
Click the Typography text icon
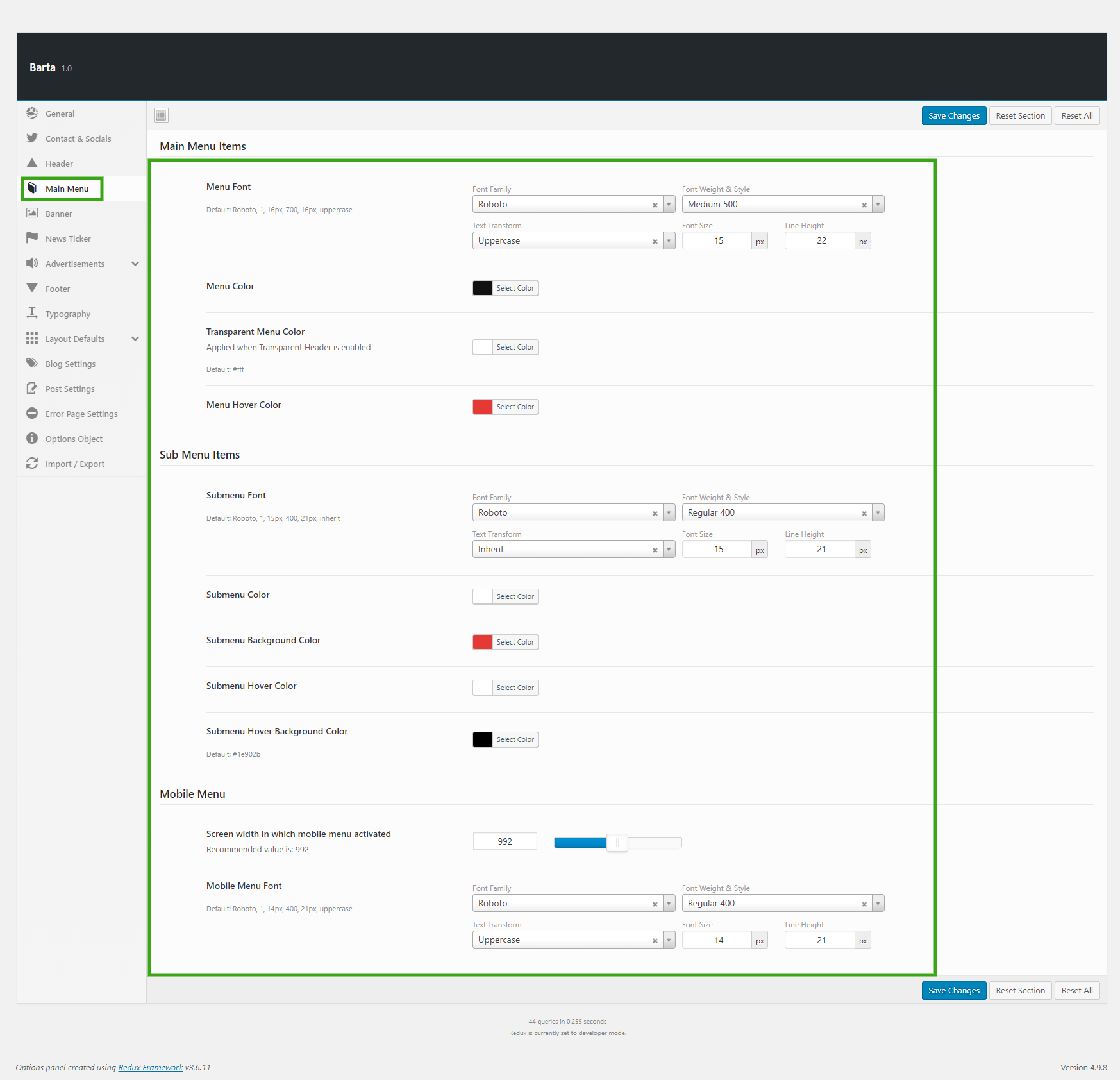click(32, 314)
